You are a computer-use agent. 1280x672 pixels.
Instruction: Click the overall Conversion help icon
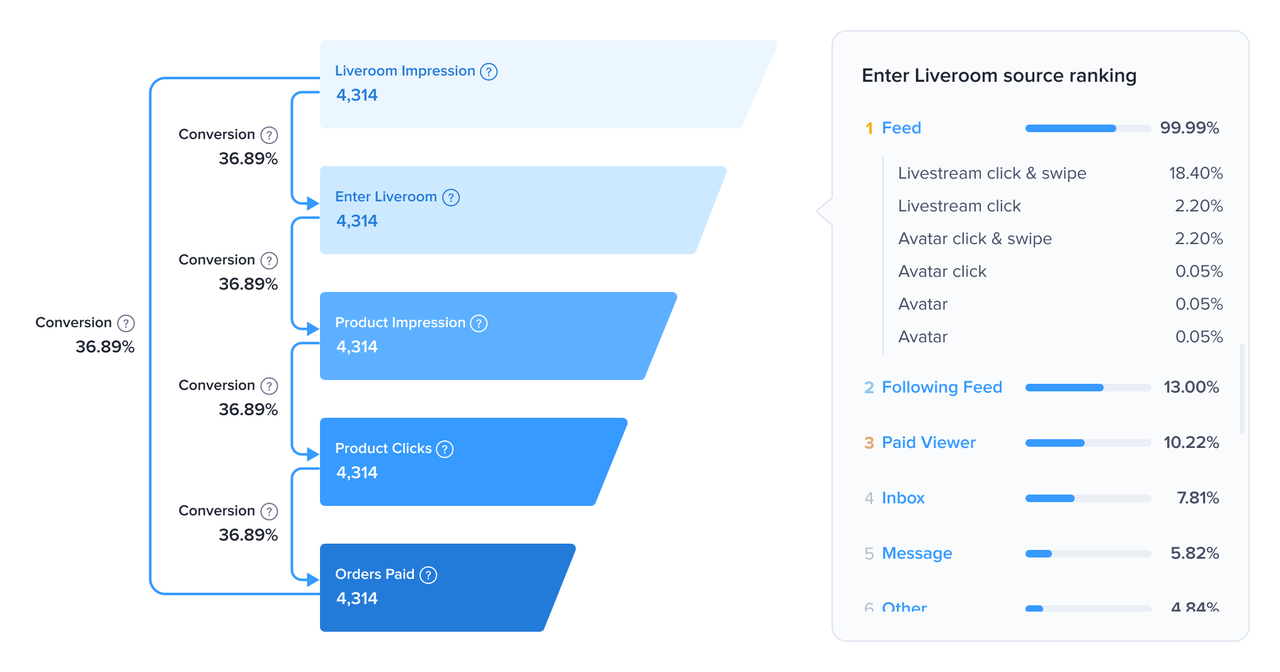click(126, 323)
